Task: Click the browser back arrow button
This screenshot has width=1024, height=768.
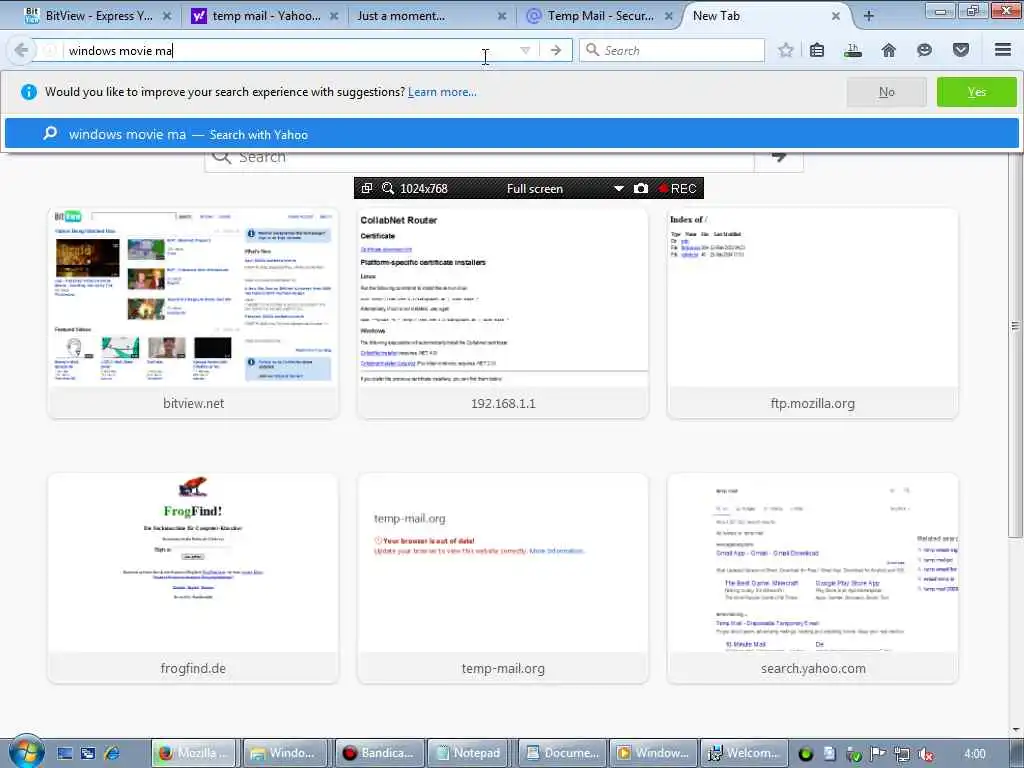Action: [x=21, y=50]
